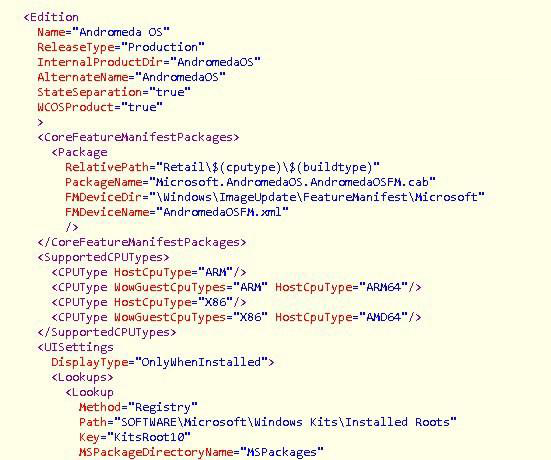
Task: Click the opening CoreFeatureManifestPackages tag
Action: pos(138,137)
